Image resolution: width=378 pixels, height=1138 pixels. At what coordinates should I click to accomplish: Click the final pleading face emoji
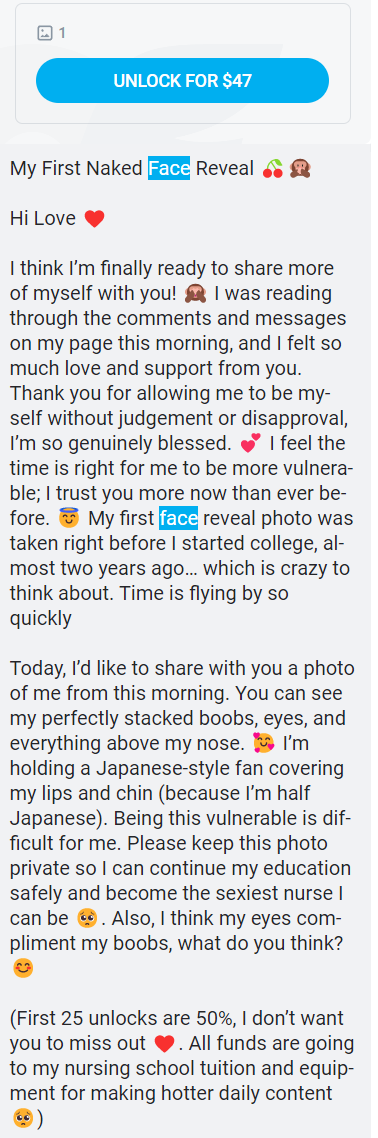(22, 1118)
